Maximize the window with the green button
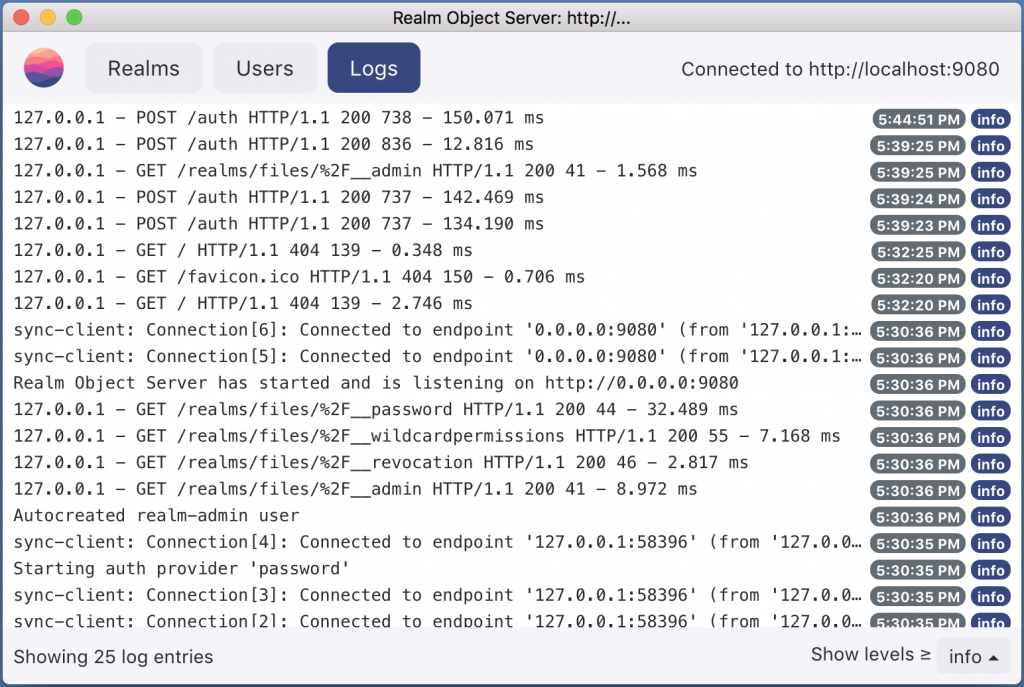 74,17
